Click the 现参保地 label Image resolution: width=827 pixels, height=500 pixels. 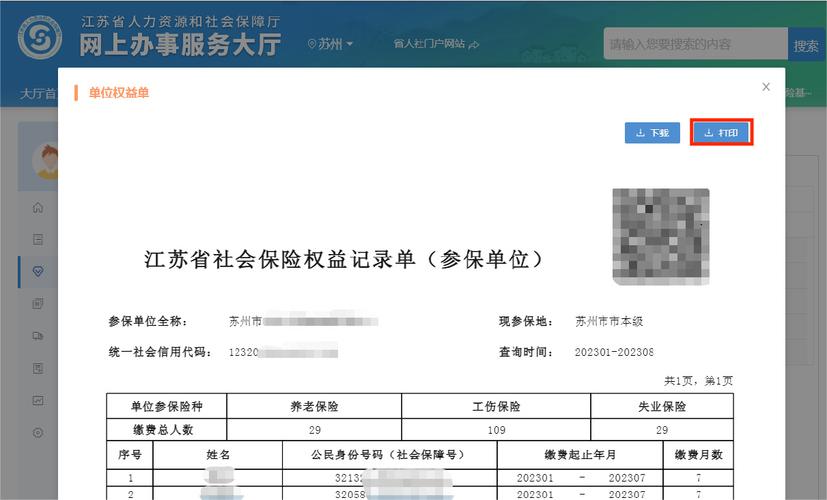[x=526, y=321]
